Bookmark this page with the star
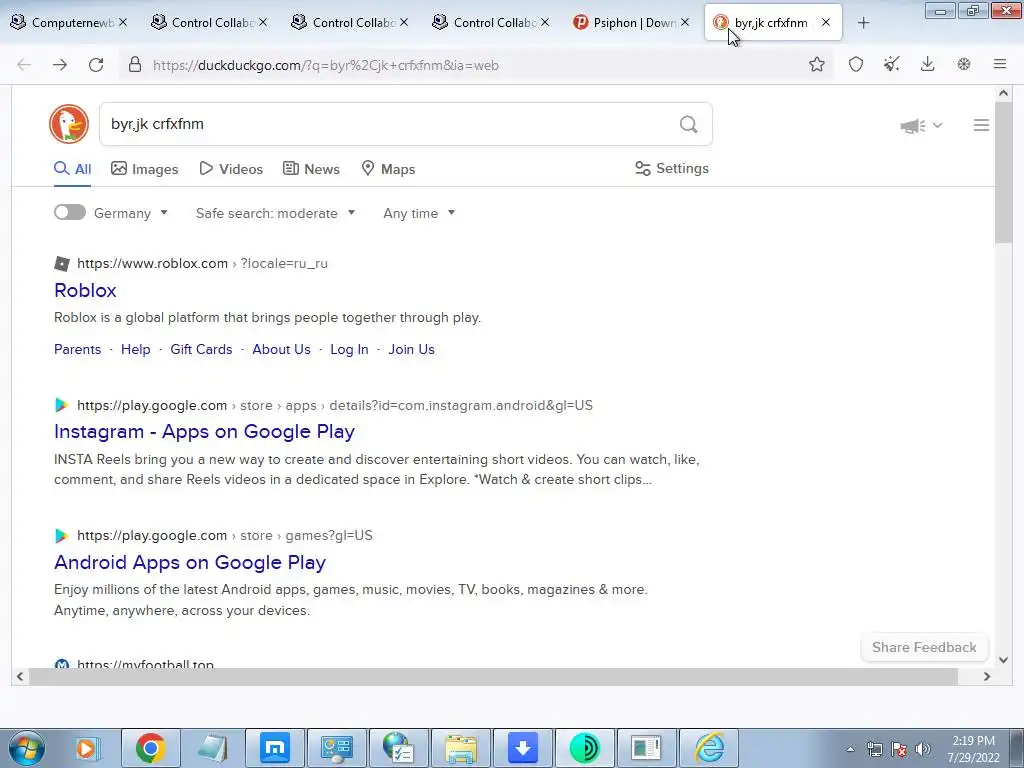Image resolution: width=1024 pixels, height=768 pixels. coord(816,64)
